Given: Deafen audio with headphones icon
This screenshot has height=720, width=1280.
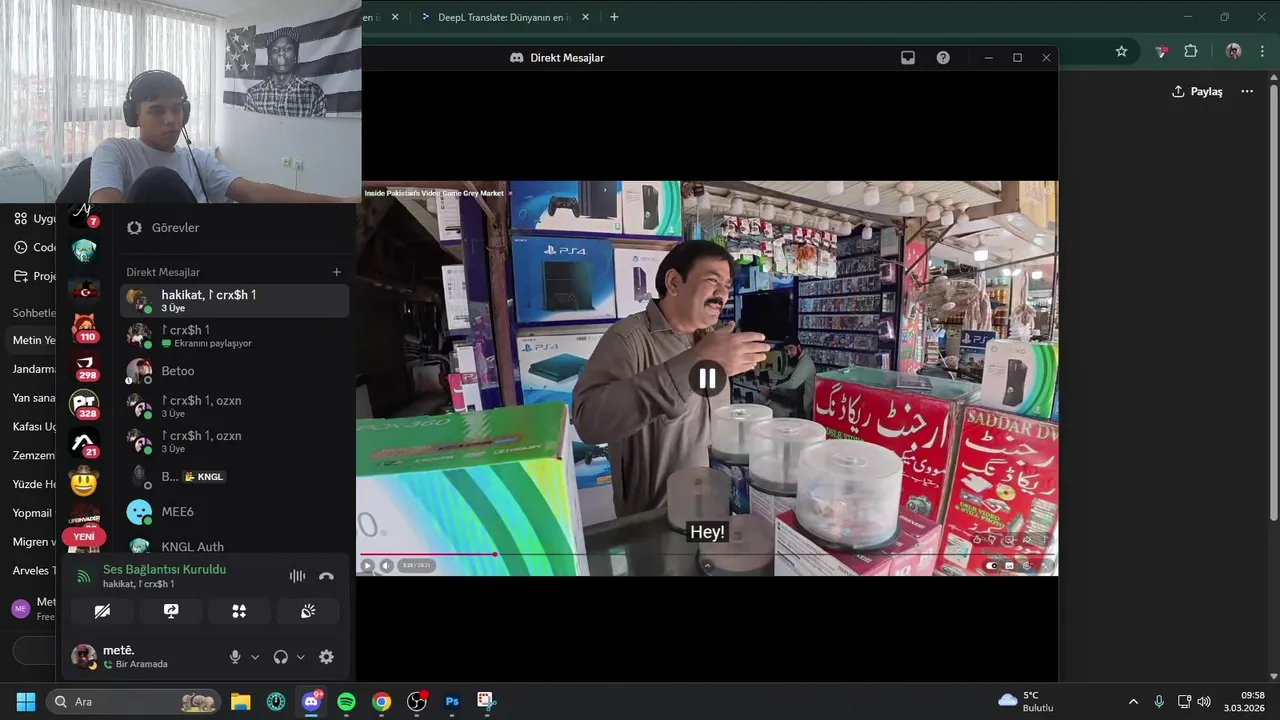Looking at the screenshot, I should 281,657.
